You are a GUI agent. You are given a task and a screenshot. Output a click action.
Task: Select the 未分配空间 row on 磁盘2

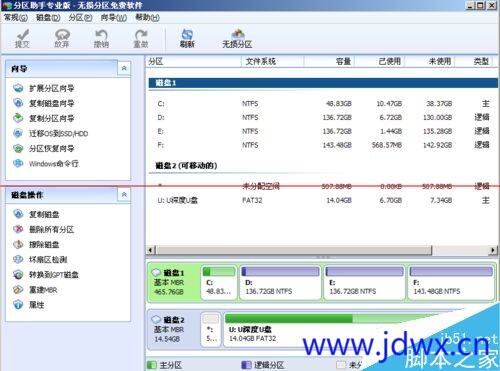(x=323, y=186)
